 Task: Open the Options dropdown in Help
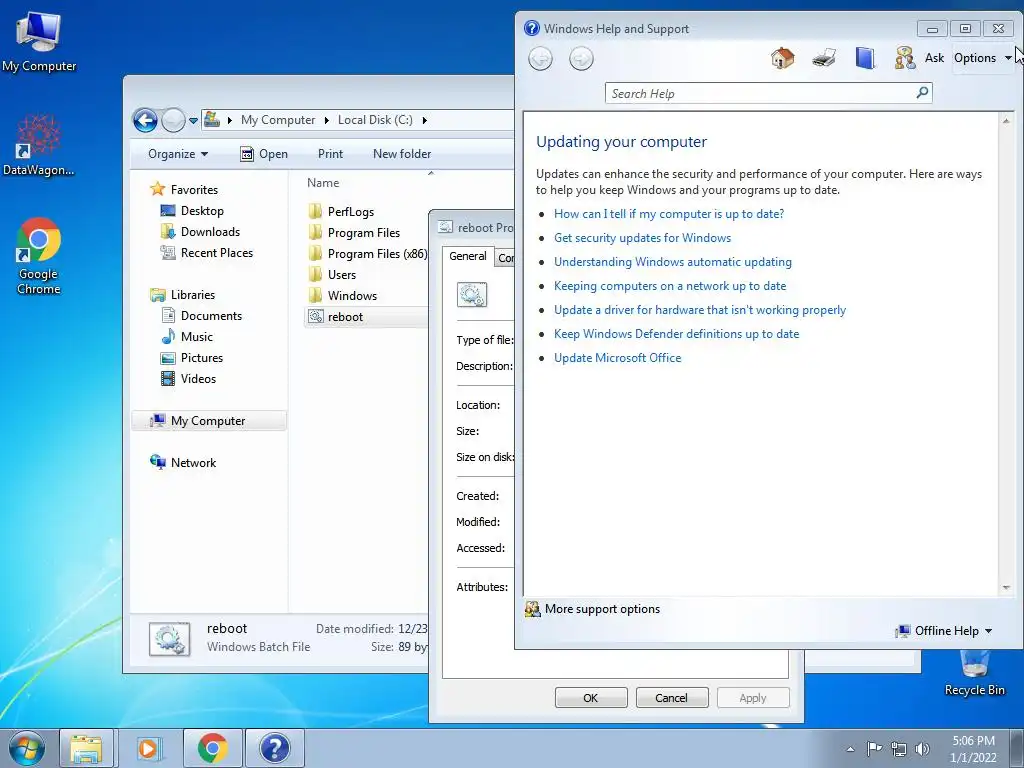pos(983,58)
